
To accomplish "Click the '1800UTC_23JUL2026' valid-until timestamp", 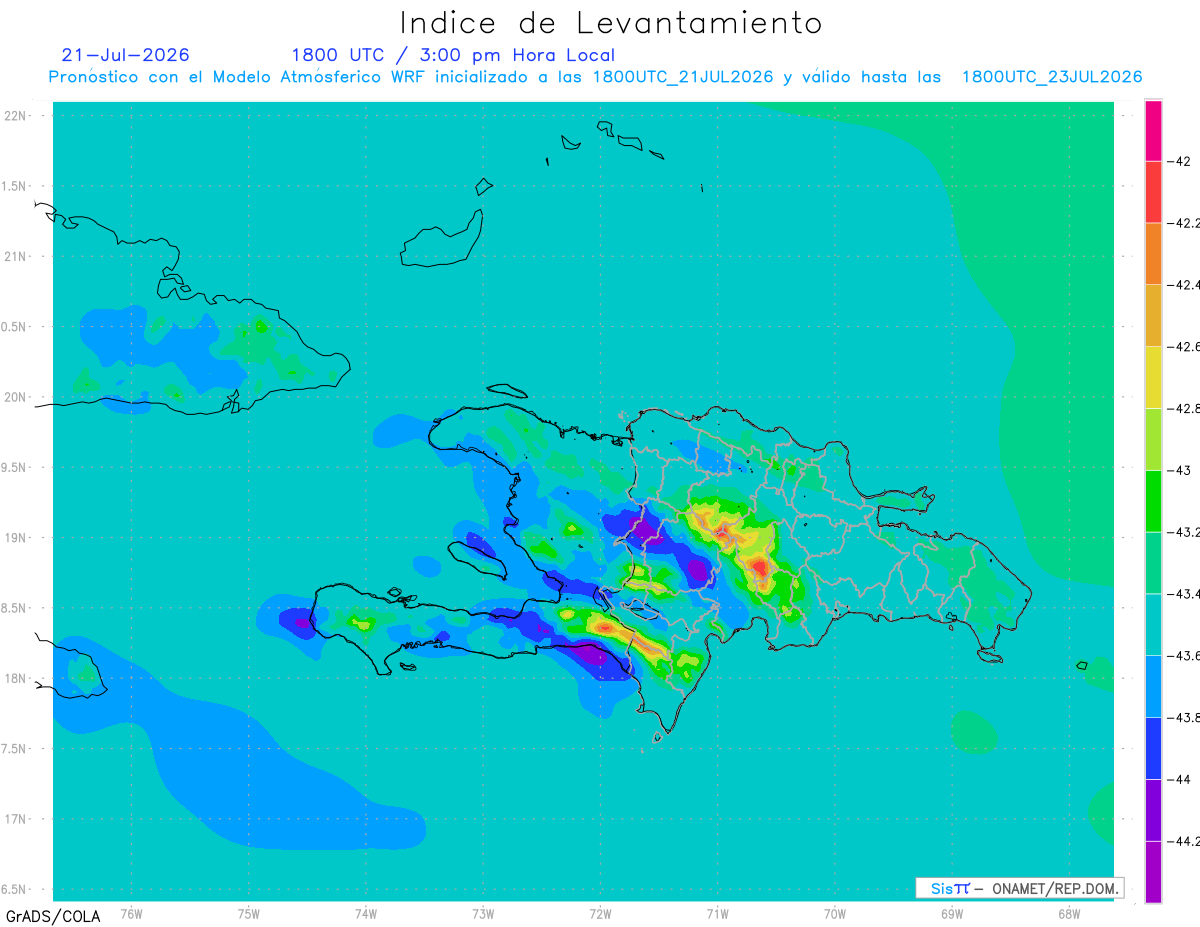I will (x=1052, y=77).
